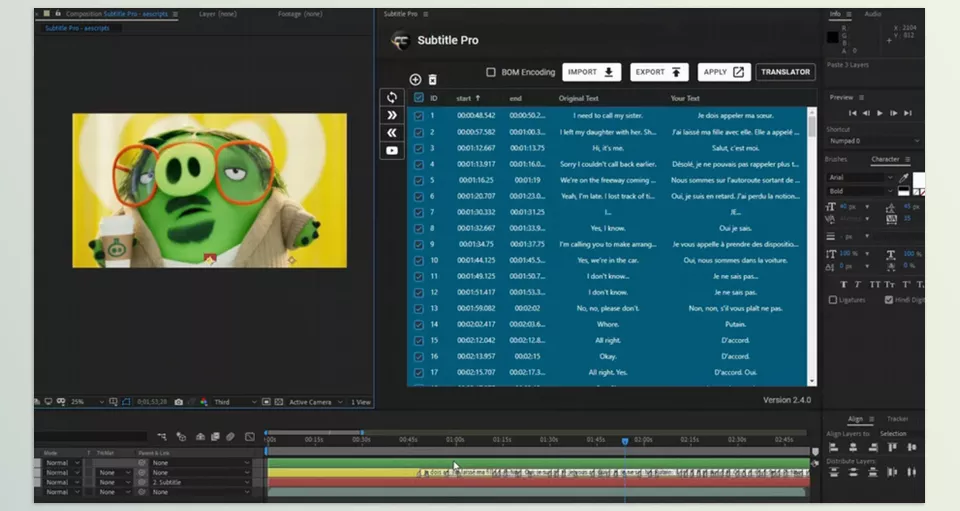Switch to the Tracker tab
960x511 pixels.
click(898, 419)
